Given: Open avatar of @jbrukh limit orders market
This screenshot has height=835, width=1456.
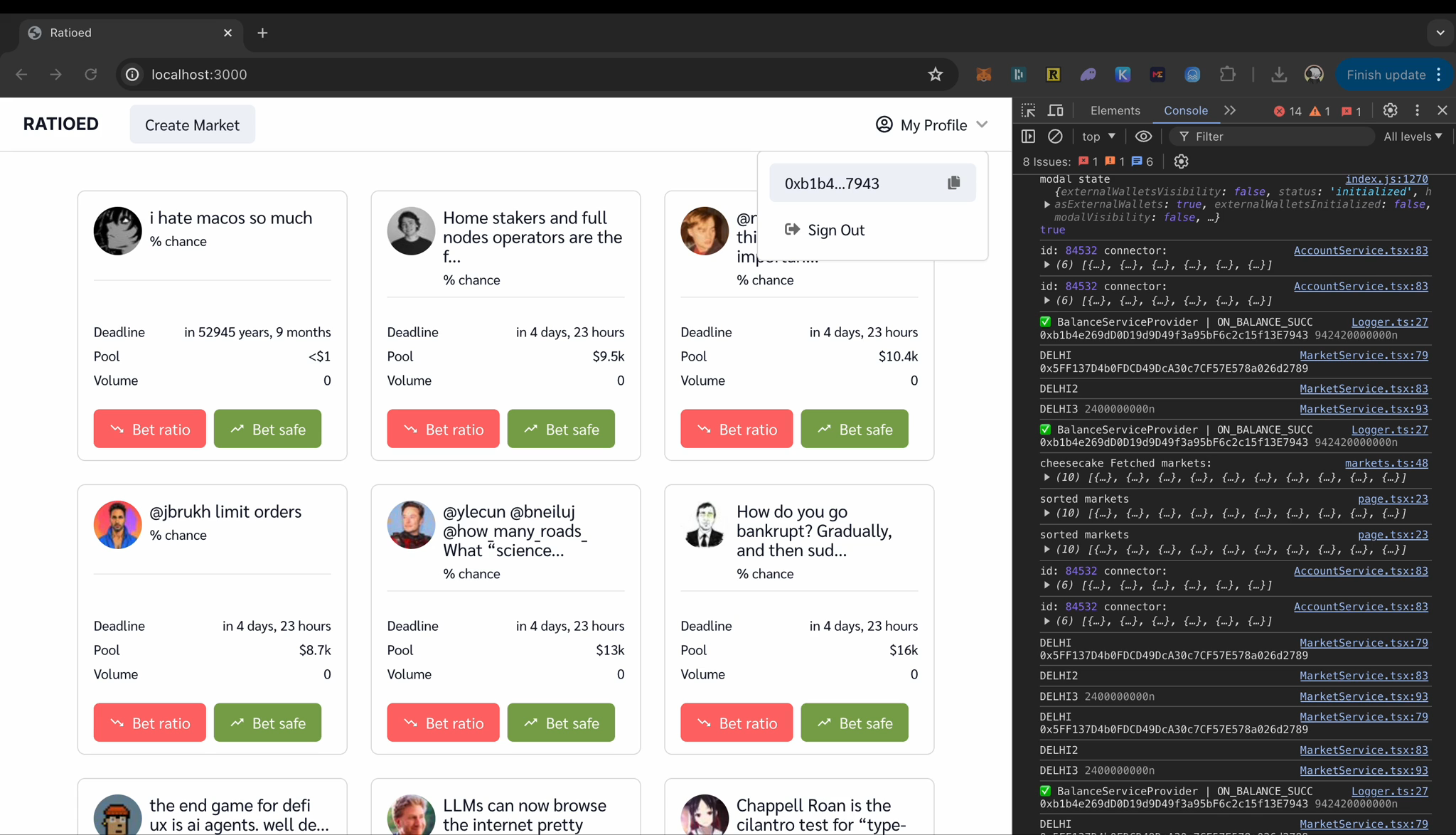Looking at the screenshot, I should click(x=117, y=525).
